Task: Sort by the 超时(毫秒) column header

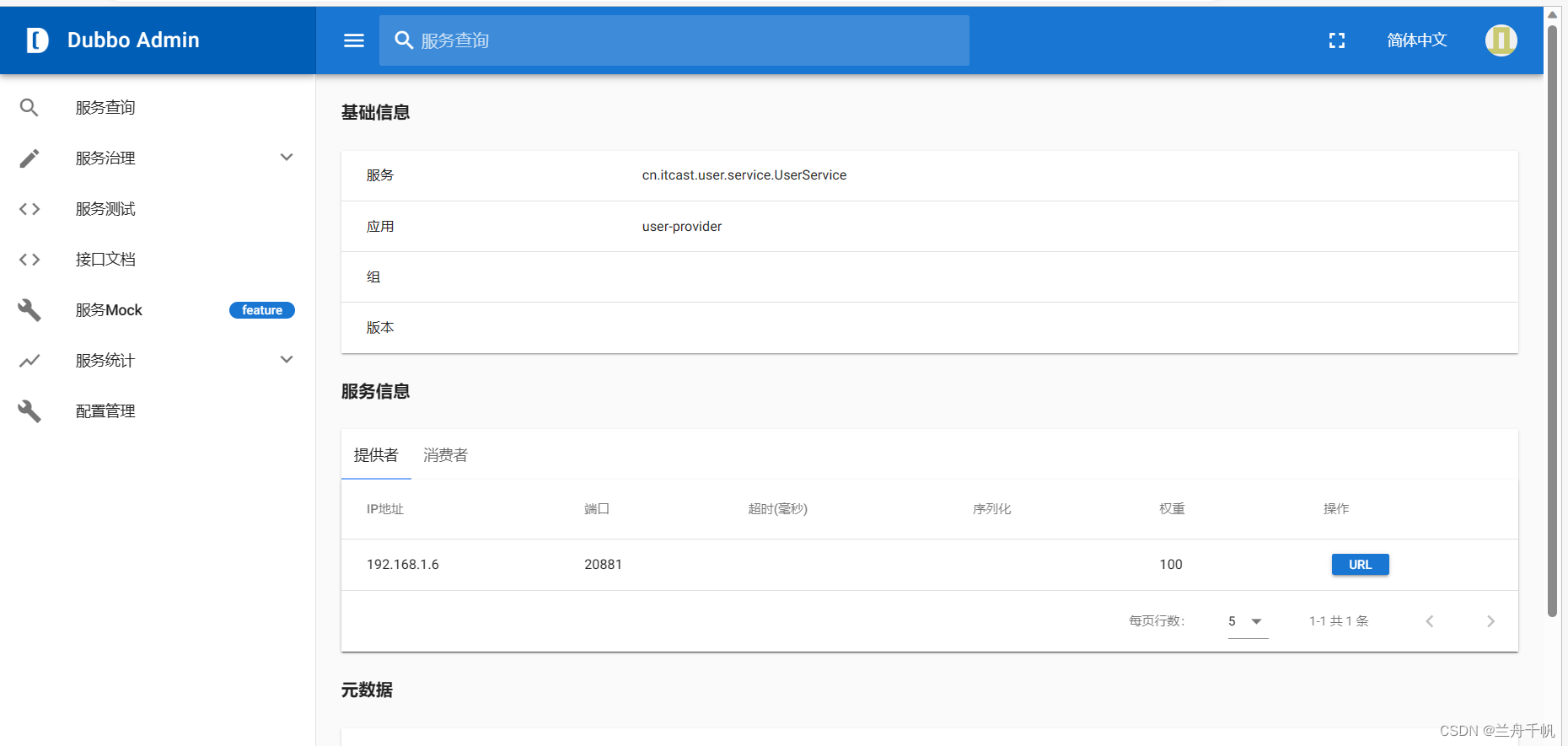Action: click(x=778, y=509)
